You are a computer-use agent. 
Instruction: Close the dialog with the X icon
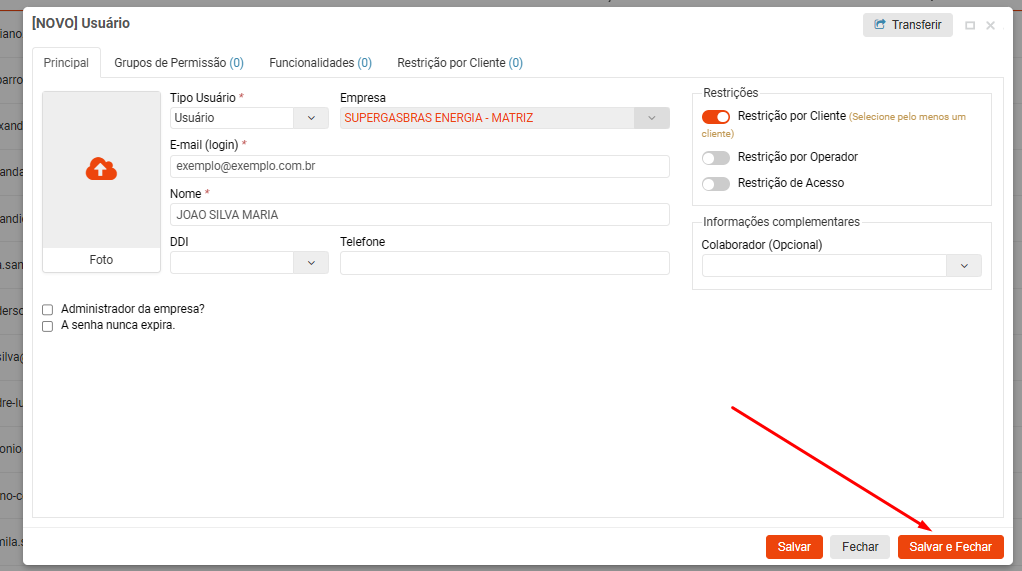990,26
